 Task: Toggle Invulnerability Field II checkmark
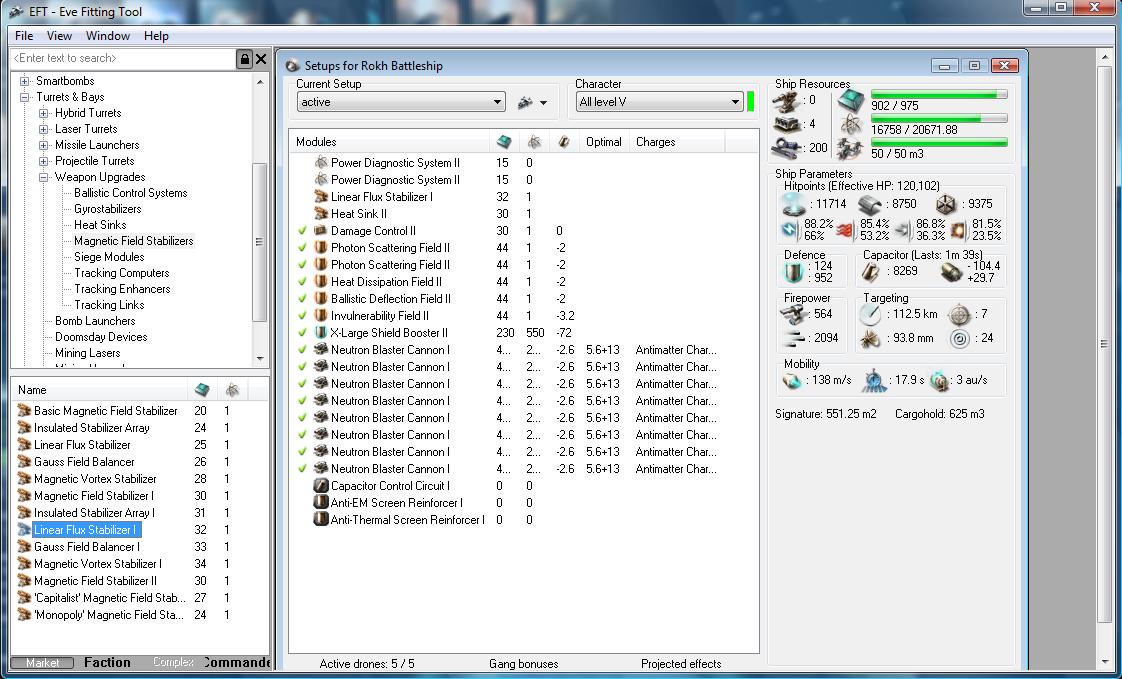303,316
